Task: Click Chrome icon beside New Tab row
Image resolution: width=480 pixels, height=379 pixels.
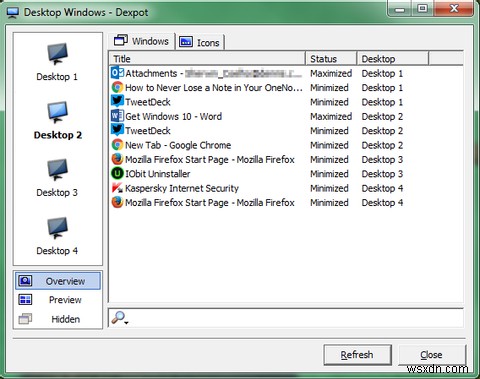Action: tap(117, 145)
